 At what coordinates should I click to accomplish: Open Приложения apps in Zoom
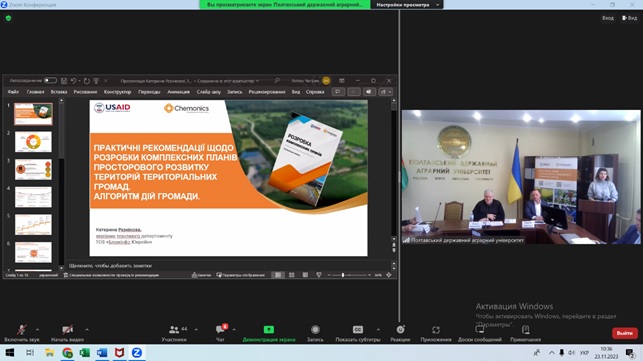tap(436, 333)
